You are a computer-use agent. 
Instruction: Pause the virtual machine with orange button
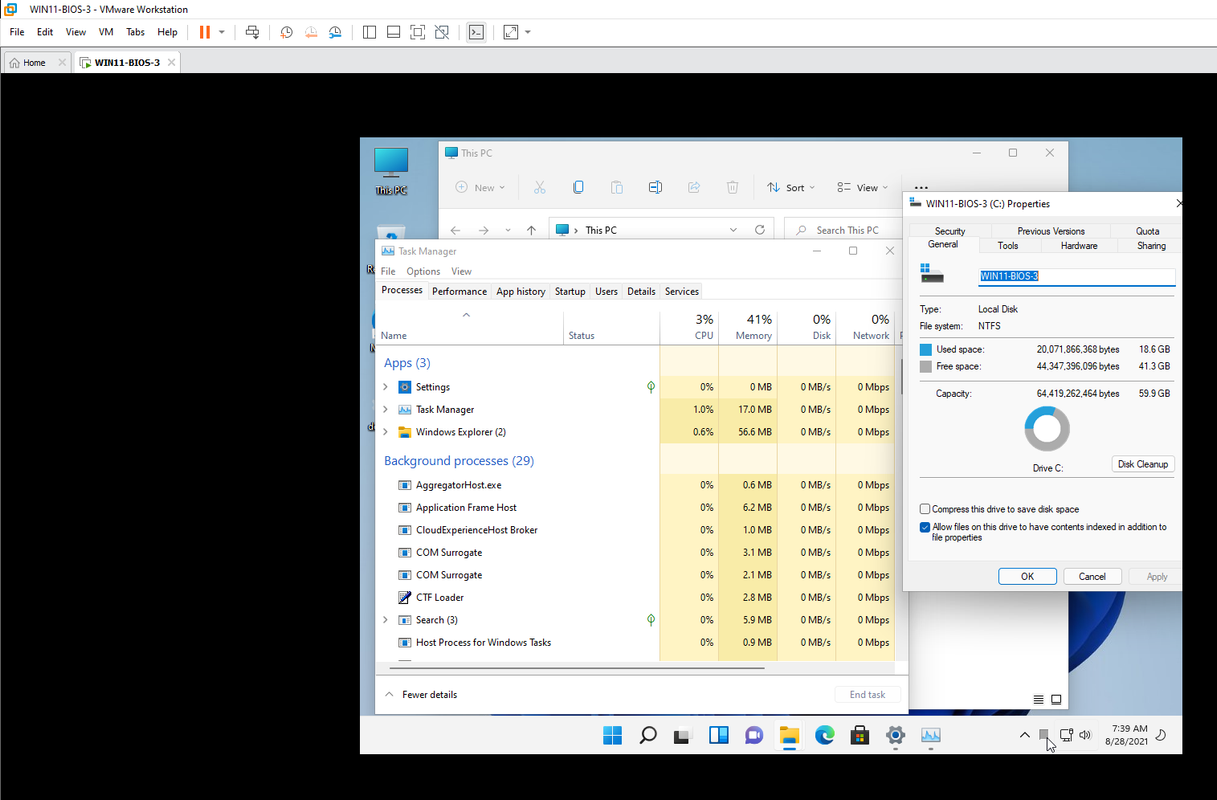[205, 32]
